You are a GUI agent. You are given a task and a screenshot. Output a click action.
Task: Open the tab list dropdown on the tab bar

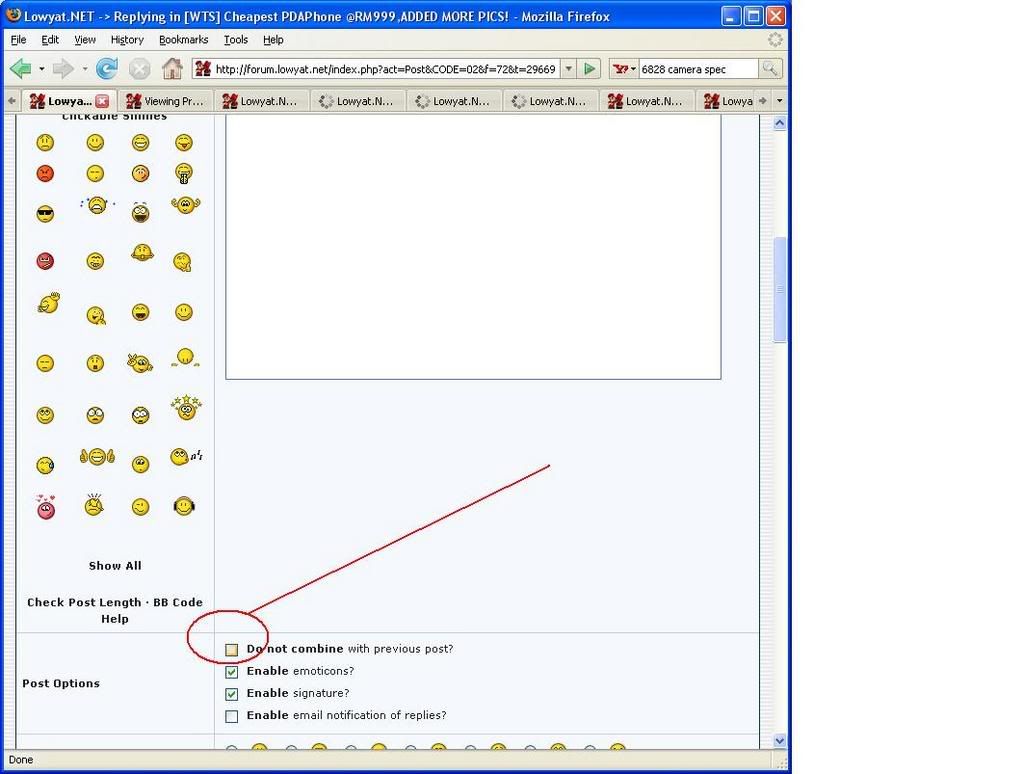779,100
